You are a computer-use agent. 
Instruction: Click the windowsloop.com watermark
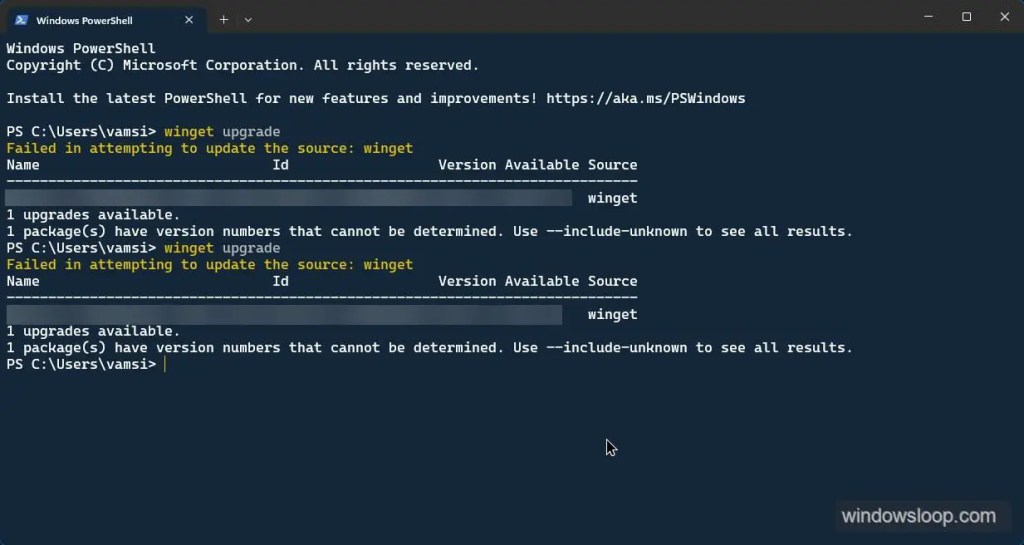pyautogui.click(x=919, y=516)
